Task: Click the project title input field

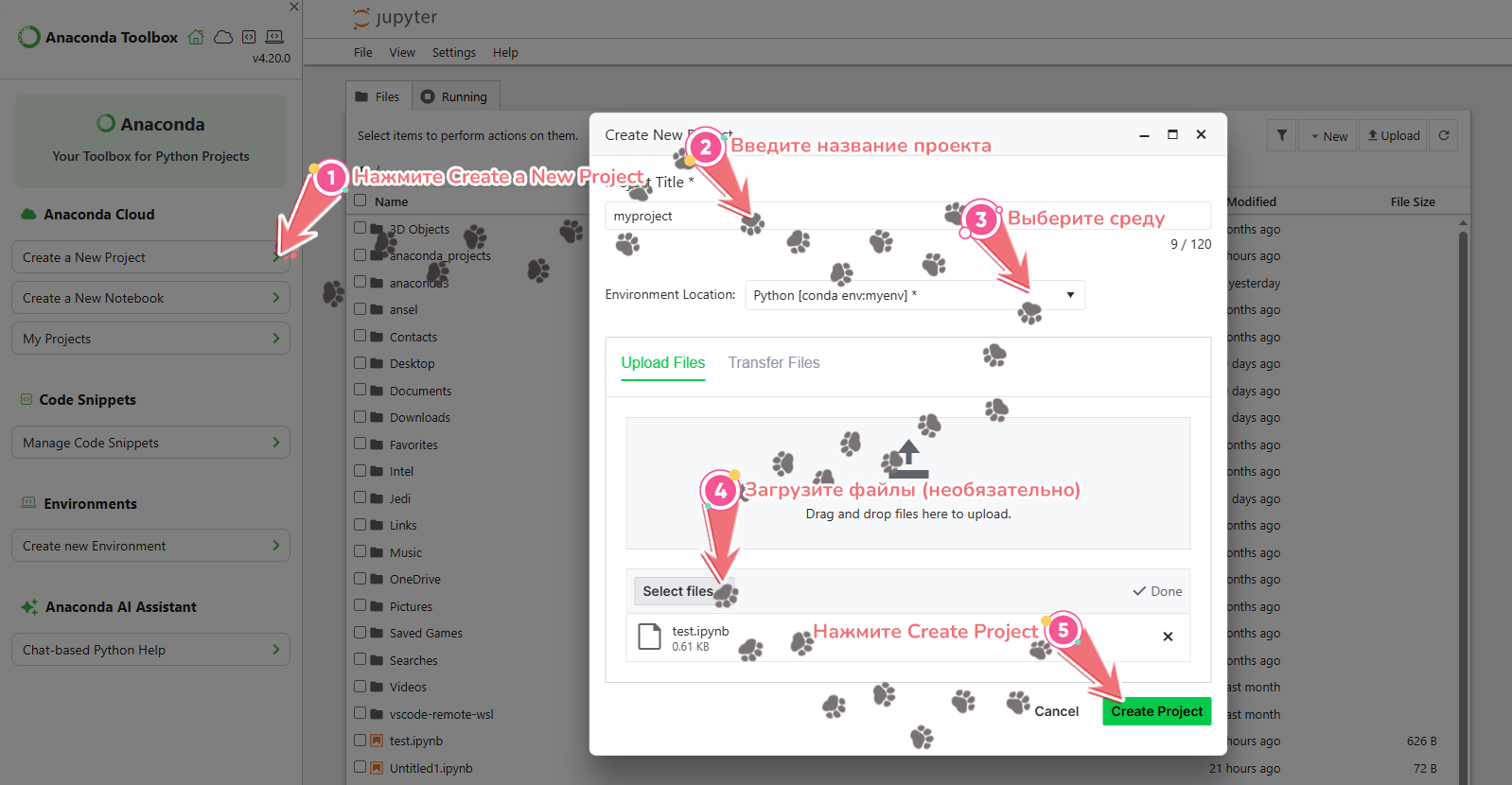Action: click(776, 216)
